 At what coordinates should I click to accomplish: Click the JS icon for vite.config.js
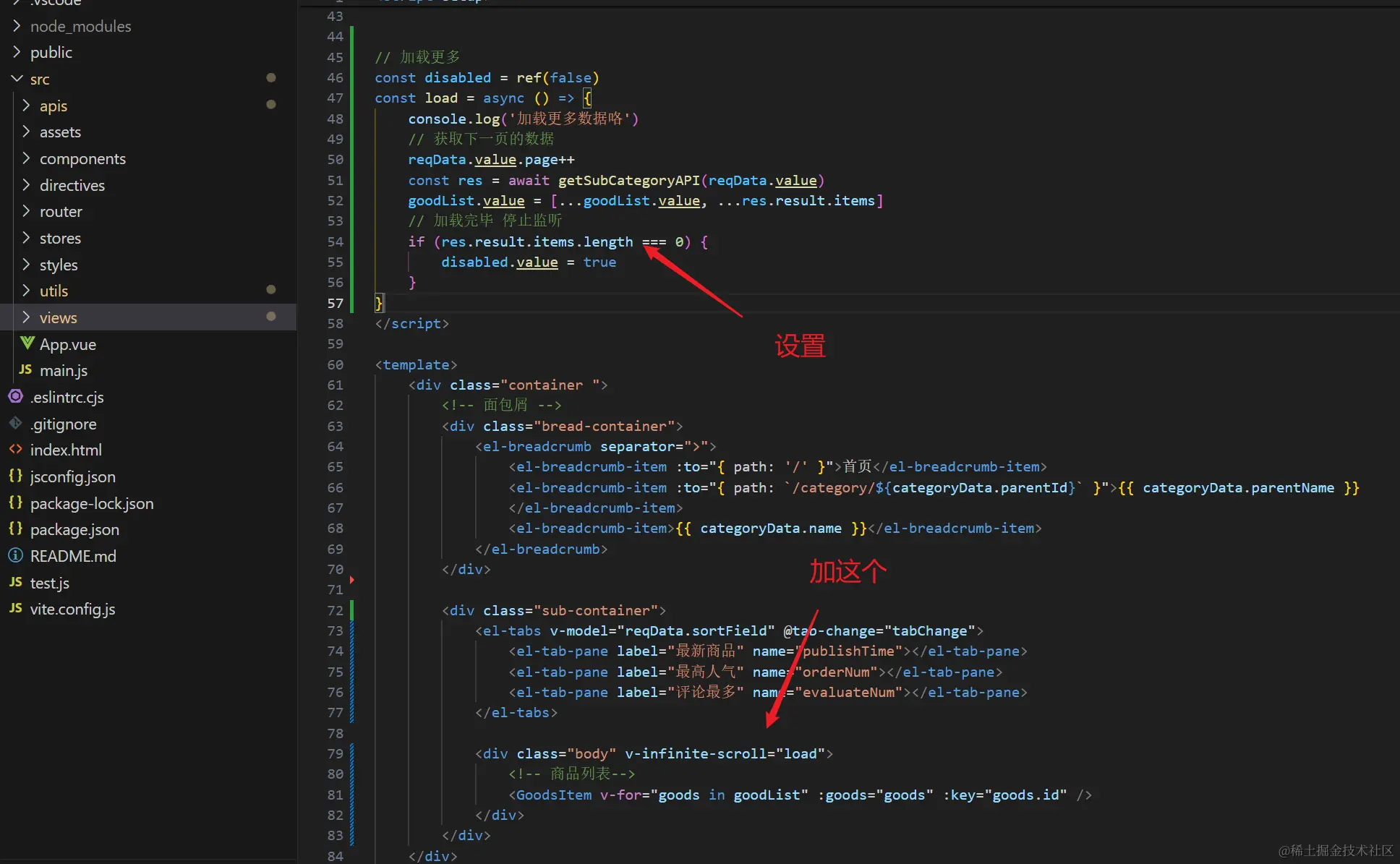tap(15, 608)
